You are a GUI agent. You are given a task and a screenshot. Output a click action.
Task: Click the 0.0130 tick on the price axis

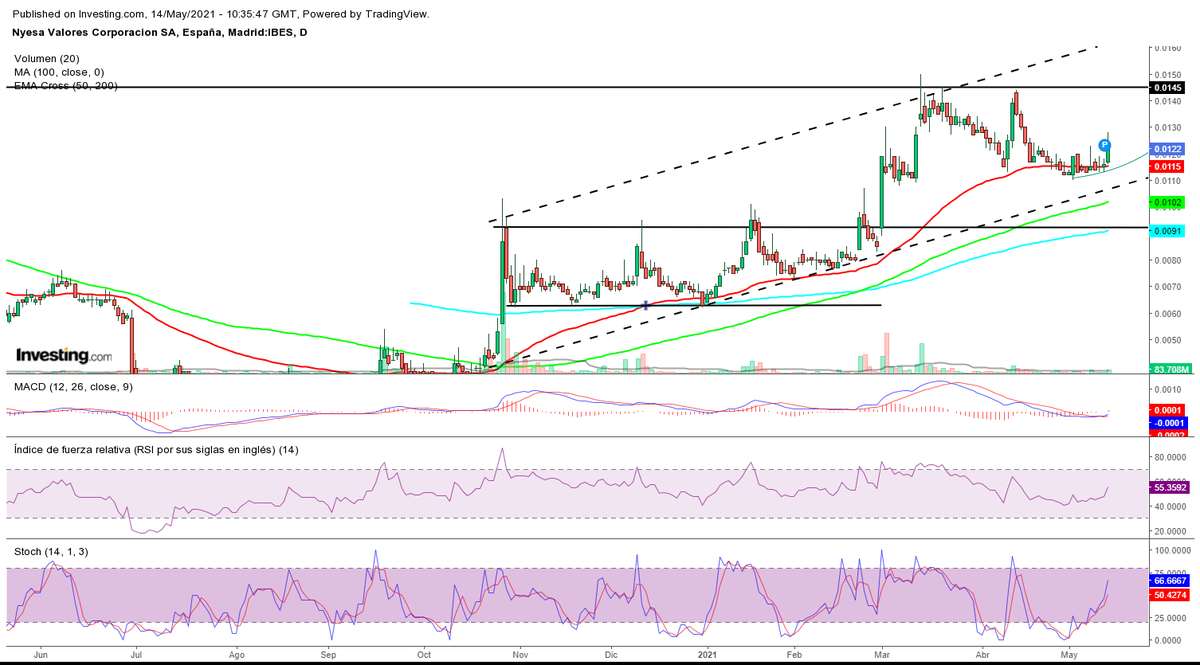pos(1168,127)
